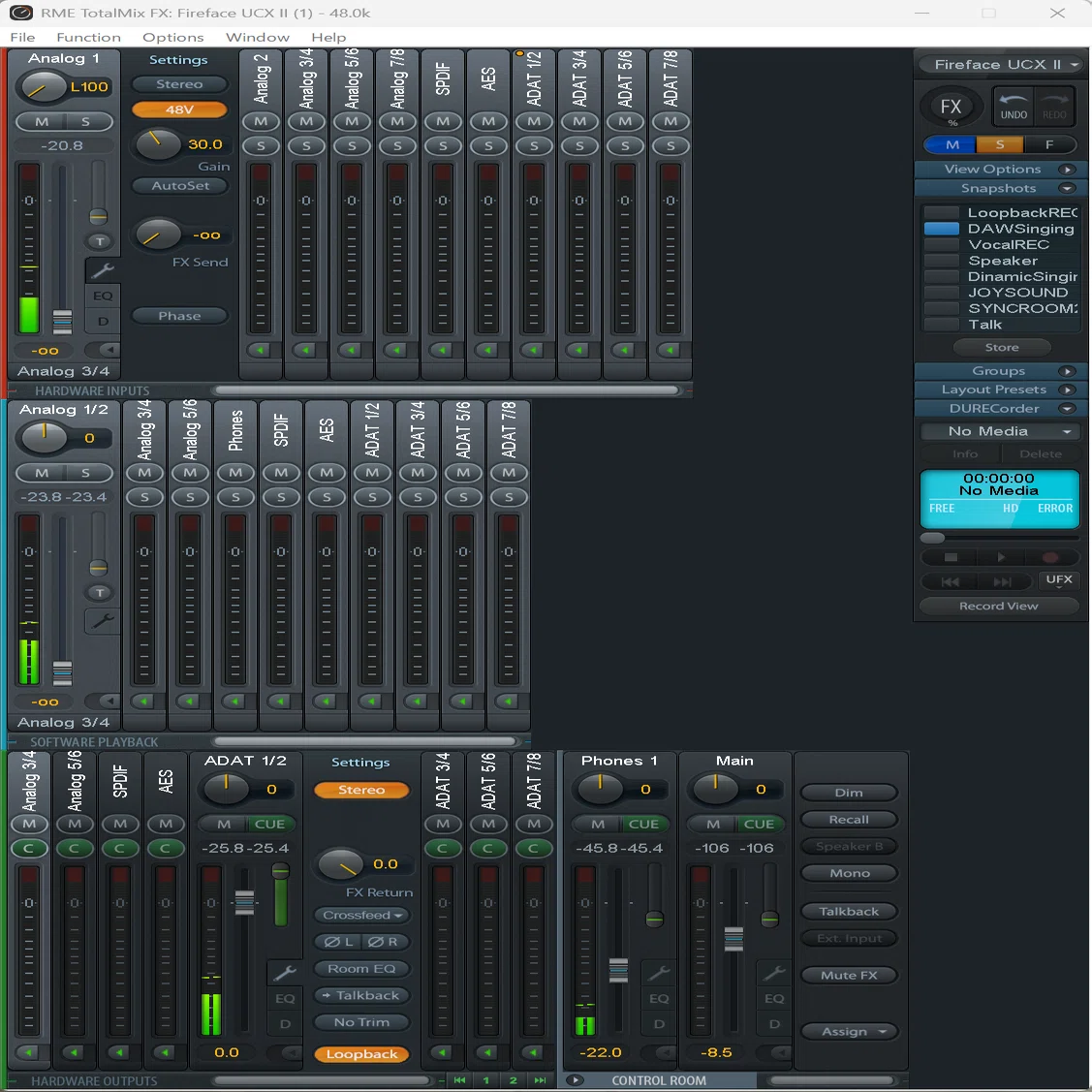
Task: Click green arrow under Analog 2 input strip
Action: pos(261,350)
